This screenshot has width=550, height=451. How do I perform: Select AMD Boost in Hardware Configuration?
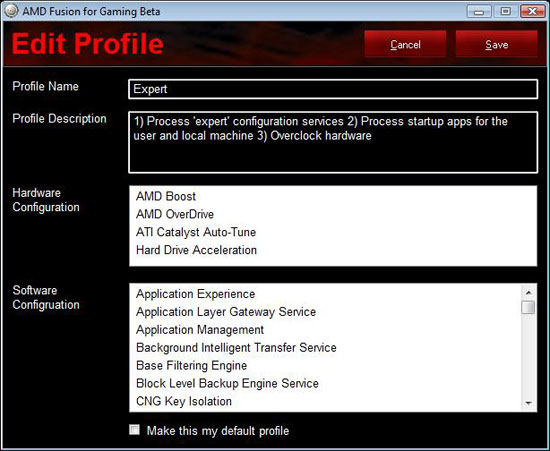tap(166, 196)
